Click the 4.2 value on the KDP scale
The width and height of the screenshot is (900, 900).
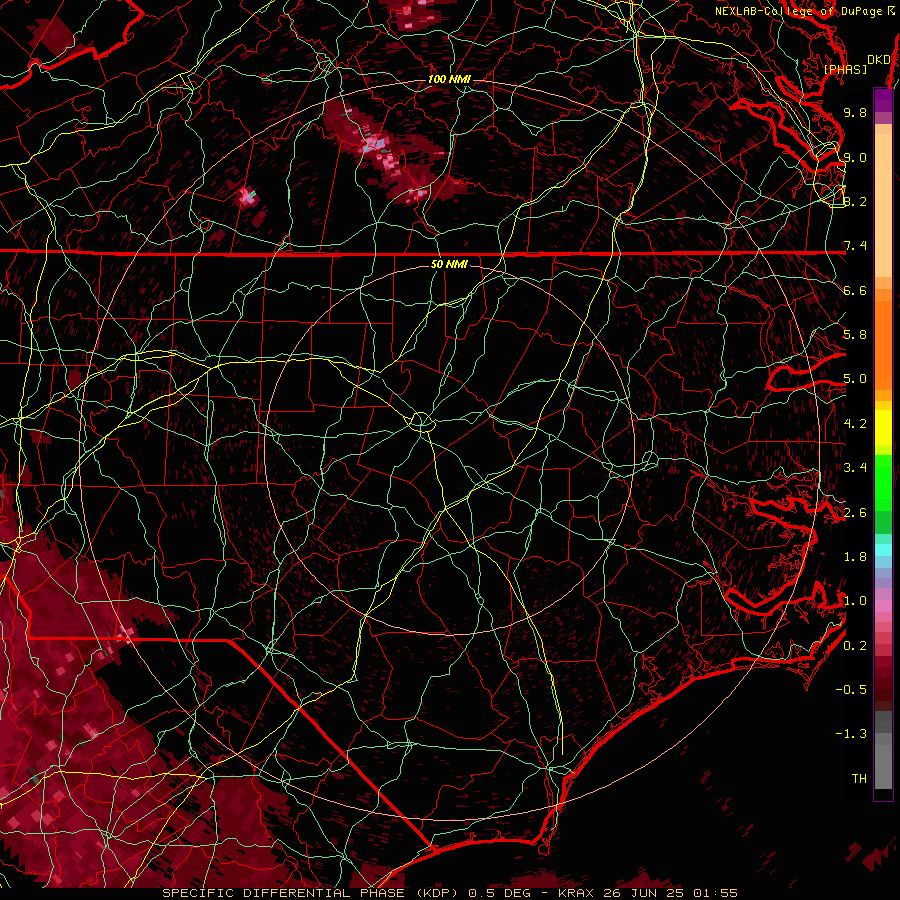[855, 424]
